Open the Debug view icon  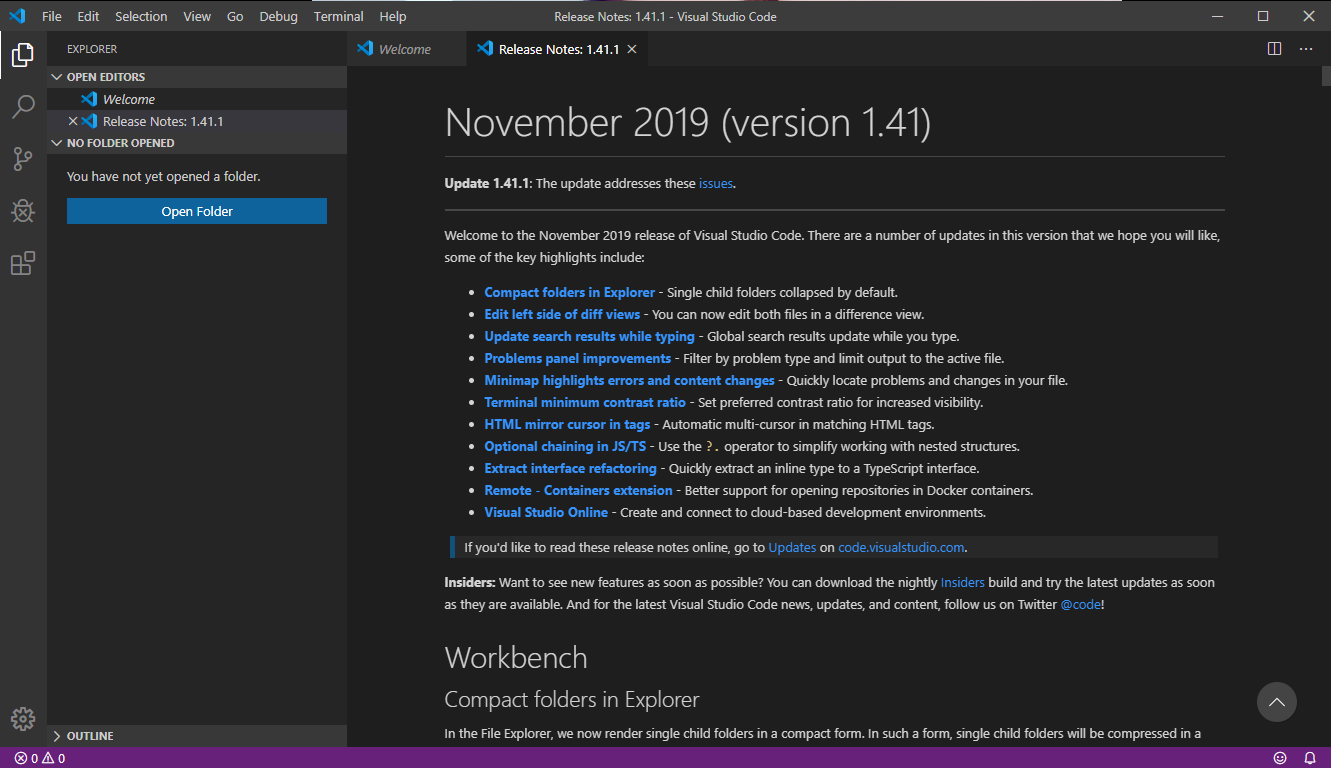pos(23,211)
